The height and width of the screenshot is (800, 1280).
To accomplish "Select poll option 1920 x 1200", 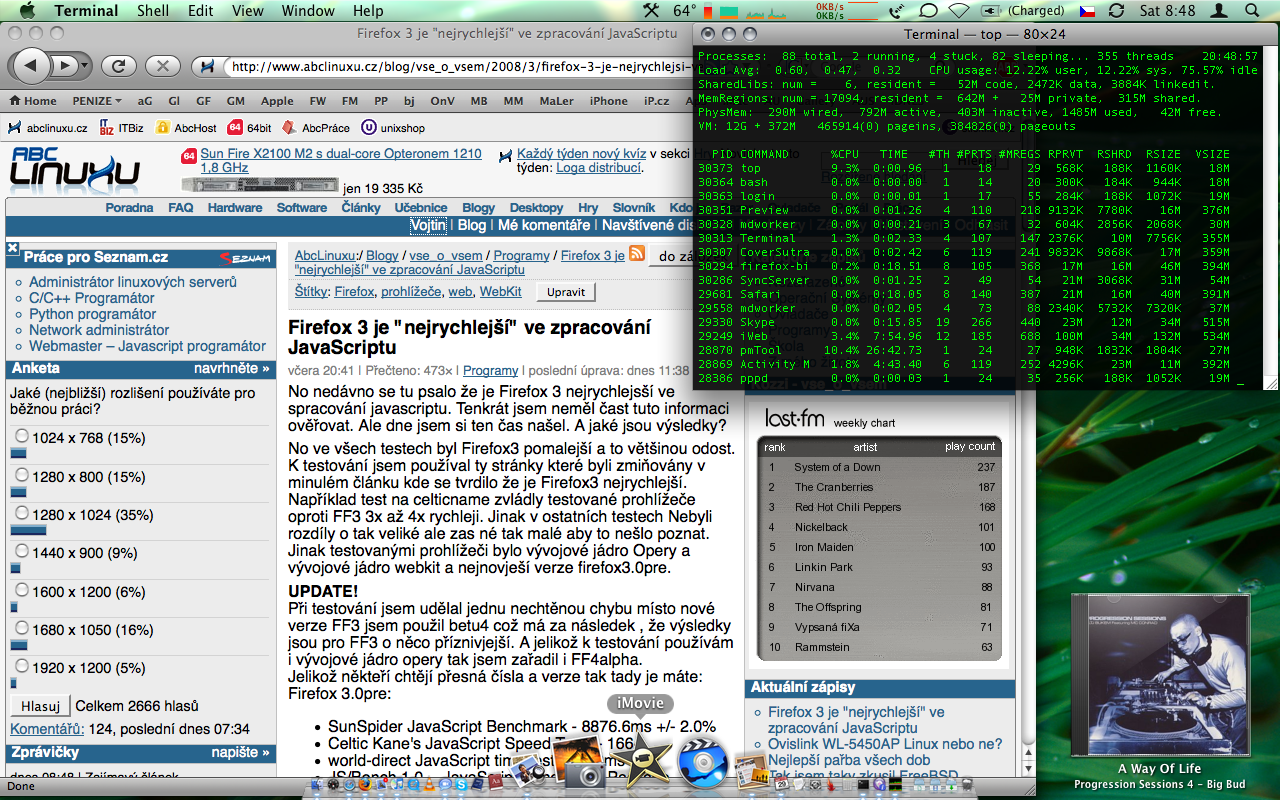I will click(22, 668).
